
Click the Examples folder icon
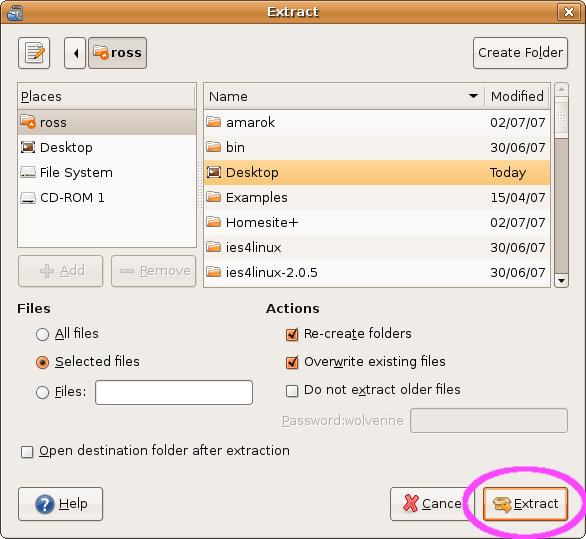[213, 197]
